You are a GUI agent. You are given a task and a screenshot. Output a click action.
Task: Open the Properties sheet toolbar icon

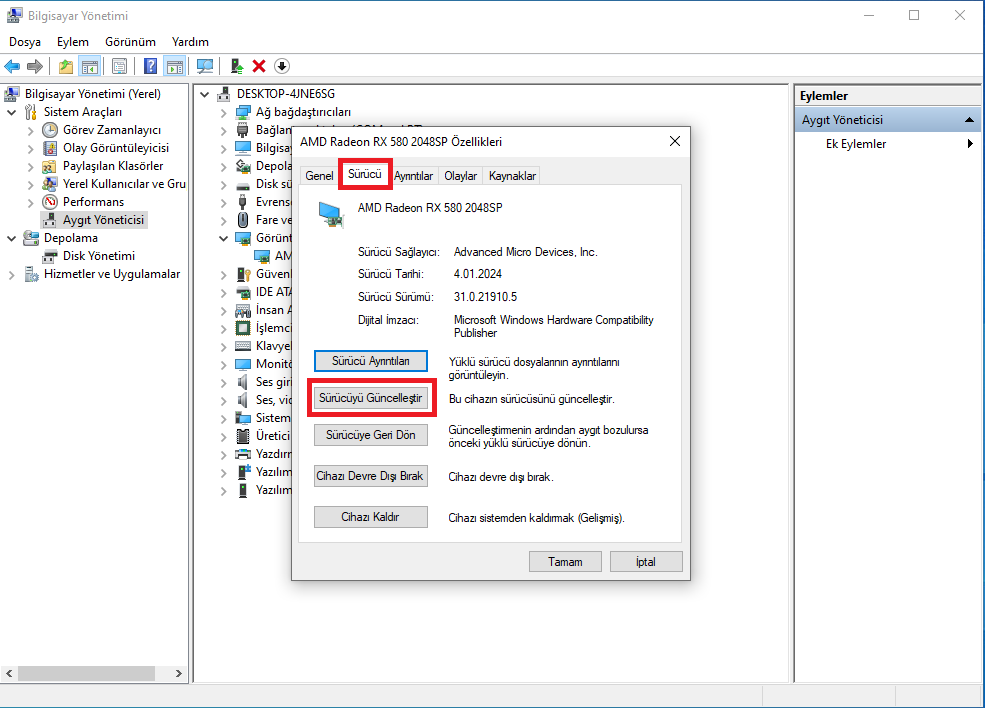click(119, 66)
